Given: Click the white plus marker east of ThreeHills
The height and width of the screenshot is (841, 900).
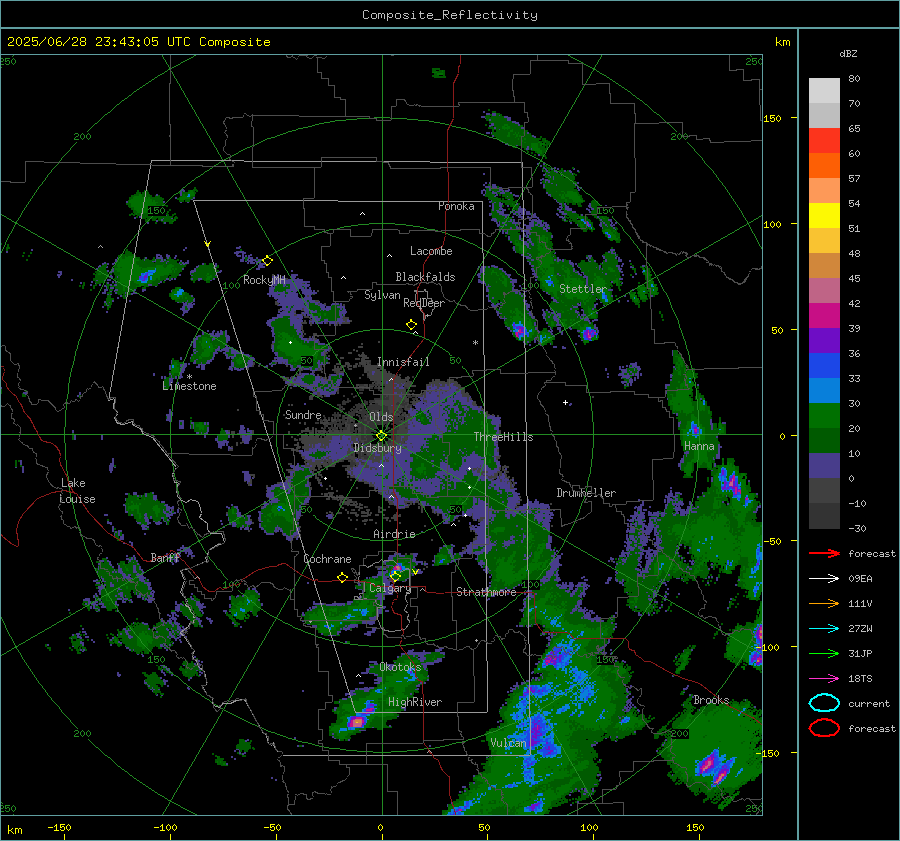Looking at the screenshot, I should tap(565, 402).
